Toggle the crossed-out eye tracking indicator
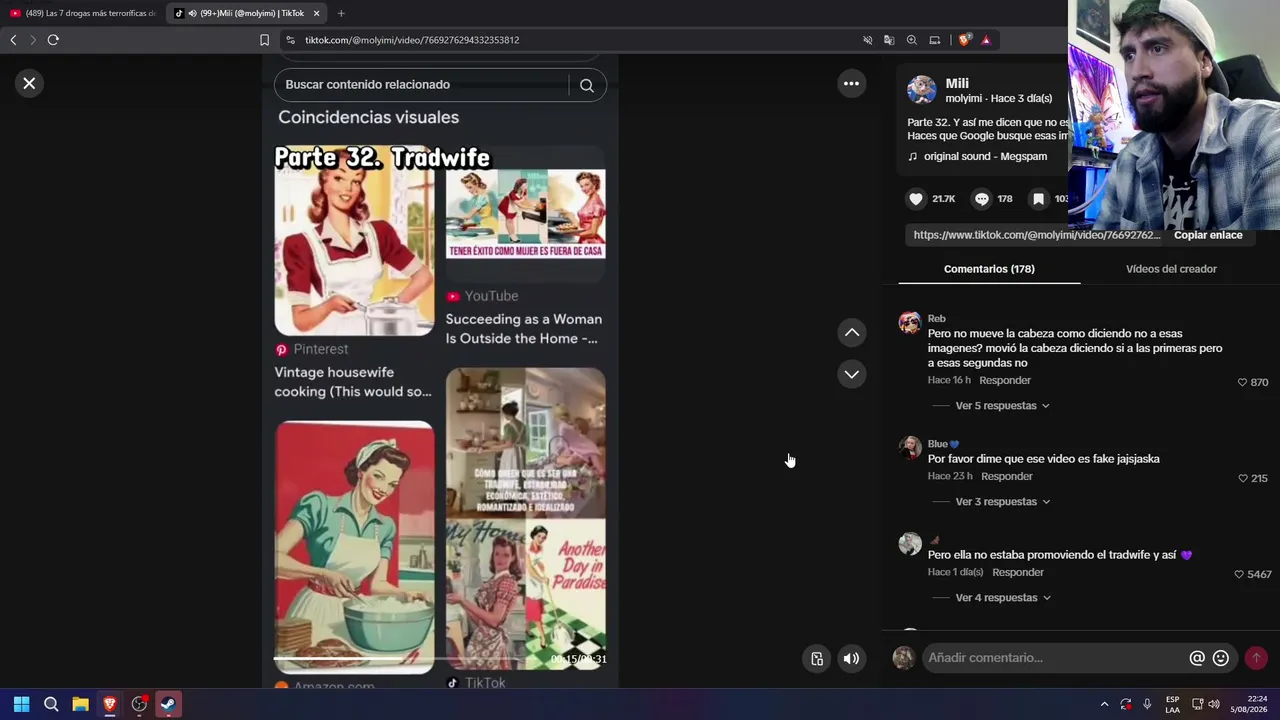This screenshot has width=1280, height=720. [867, 40]
